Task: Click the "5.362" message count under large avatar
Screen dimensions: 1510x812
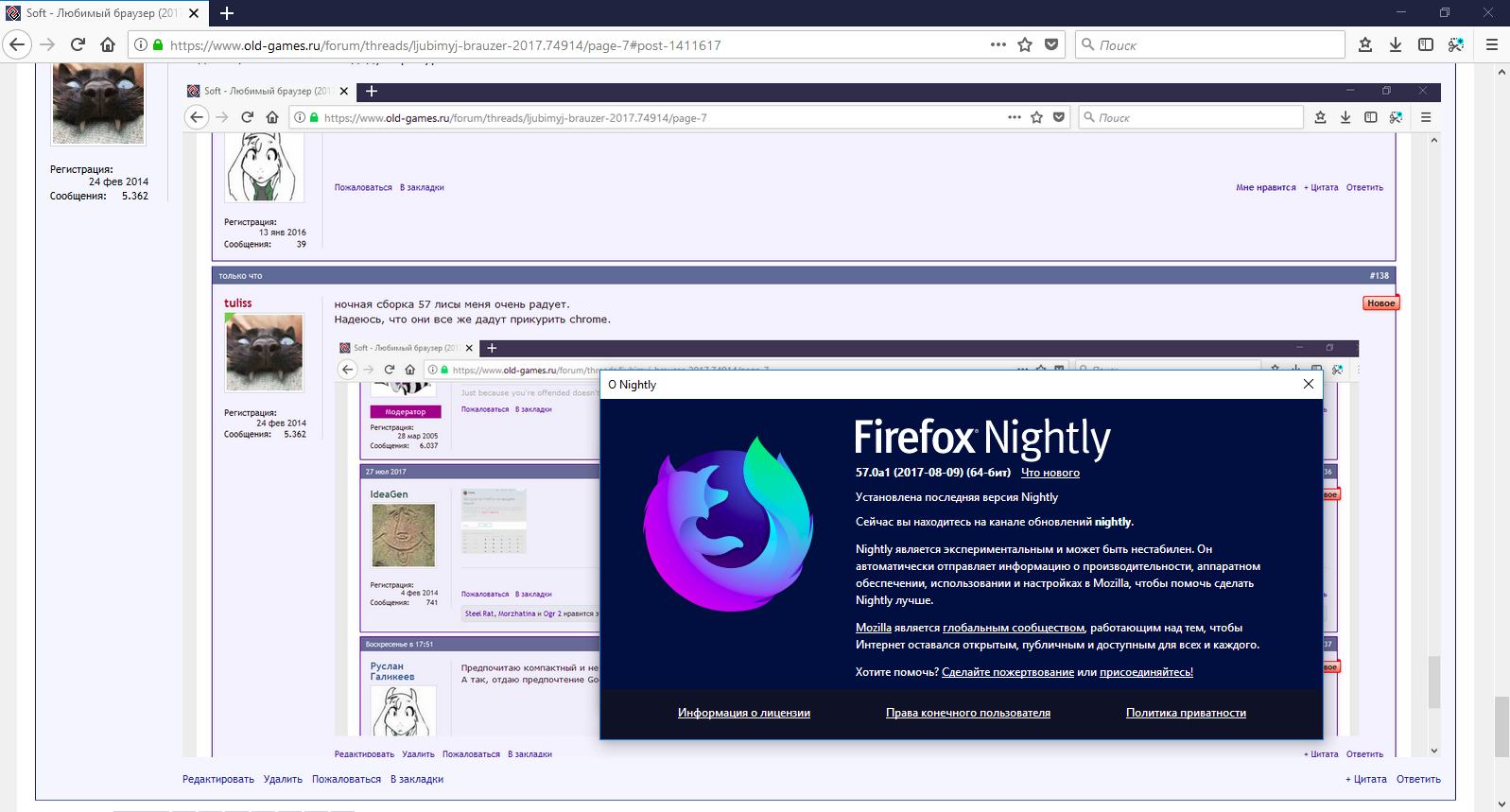Action: [x=135, y=196]
